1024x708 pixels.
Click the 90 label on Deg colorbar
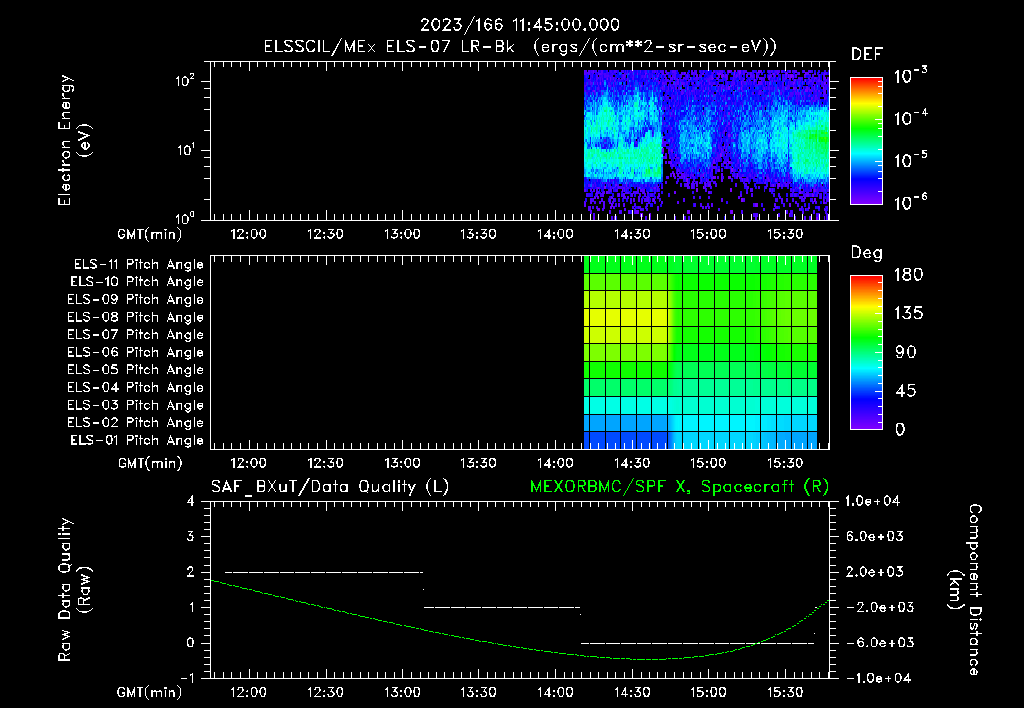906,353
